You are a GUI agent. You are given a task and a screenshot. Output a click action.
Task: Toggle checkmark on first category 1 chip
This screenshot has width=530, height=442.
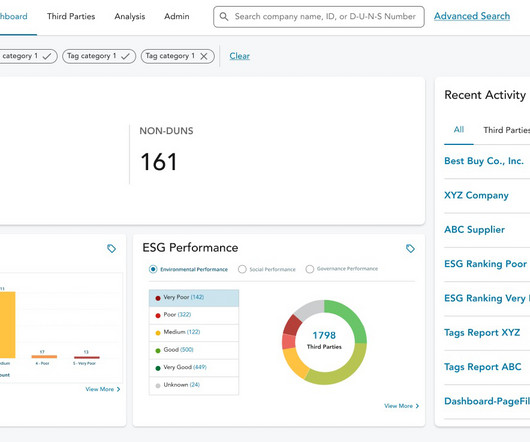[x=47, y=56]
